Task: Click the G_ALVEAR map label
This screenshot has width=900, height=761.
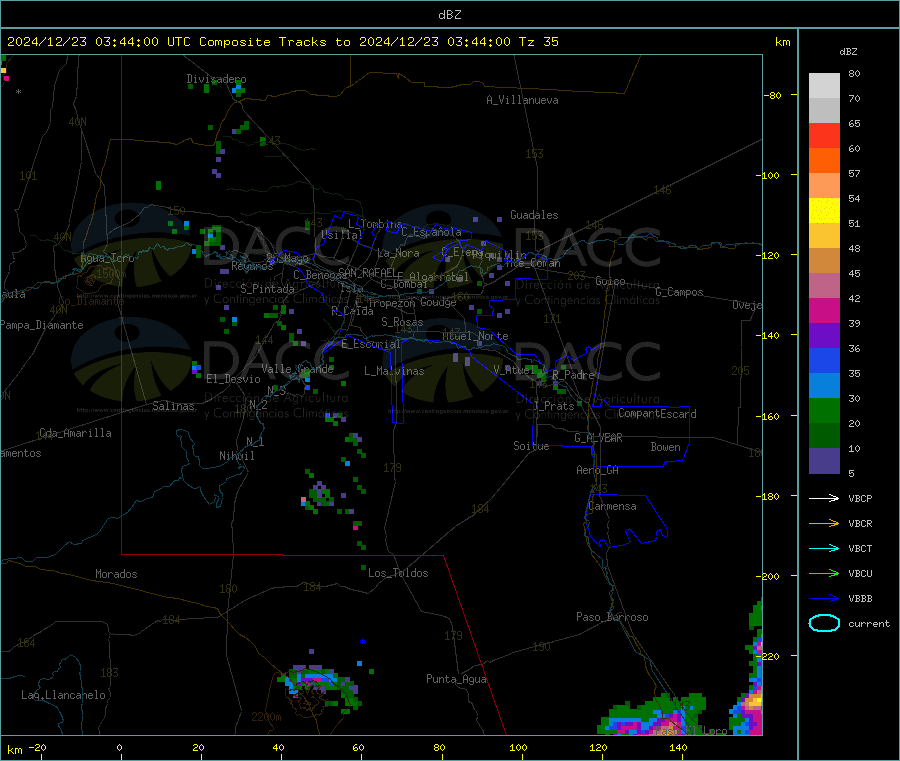Action: (598, 438)
